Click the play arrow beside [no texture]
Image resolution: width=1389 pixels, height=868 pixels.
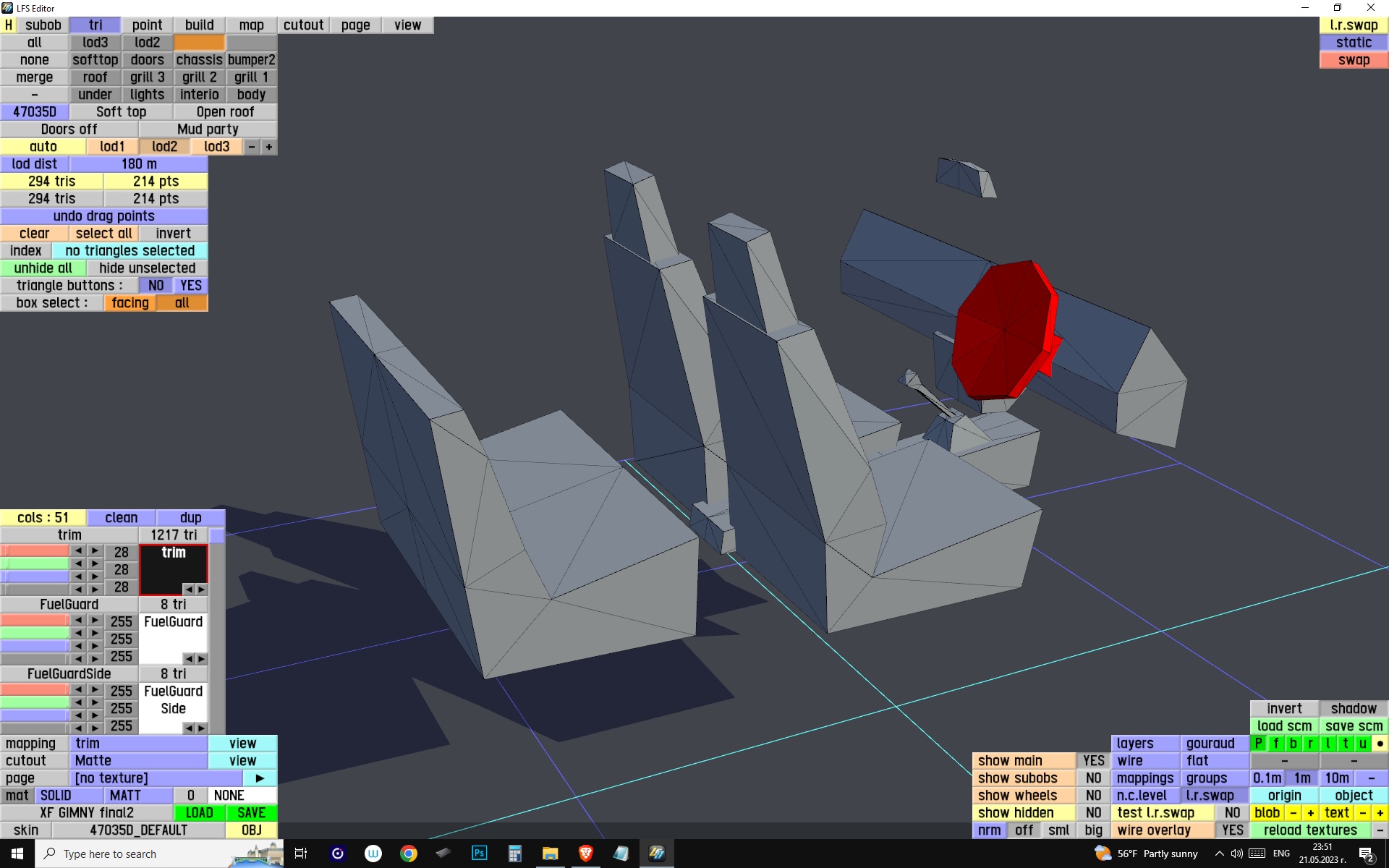point(260,778)
